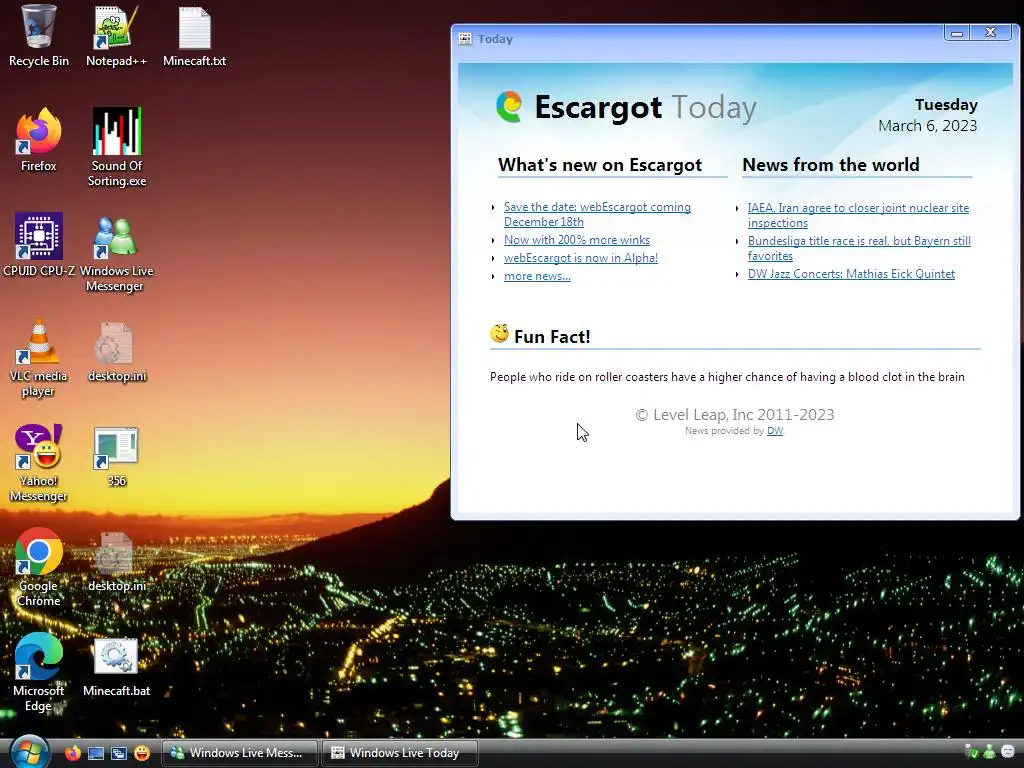Open Now with 200% more winks link

click(577, 240)
